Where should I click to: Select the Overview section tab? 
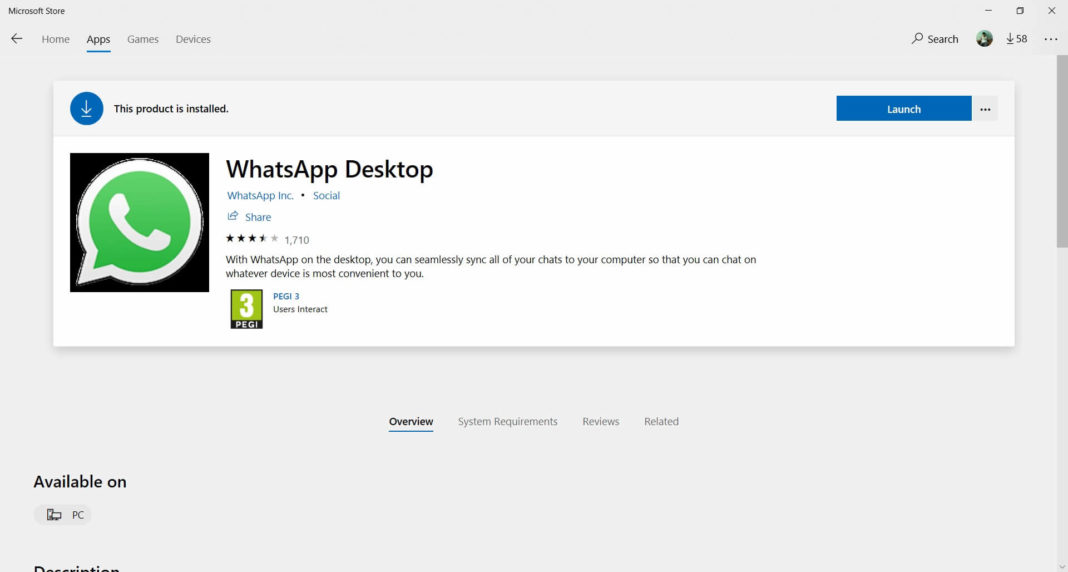pyautogui.click(x=411, y=422)
